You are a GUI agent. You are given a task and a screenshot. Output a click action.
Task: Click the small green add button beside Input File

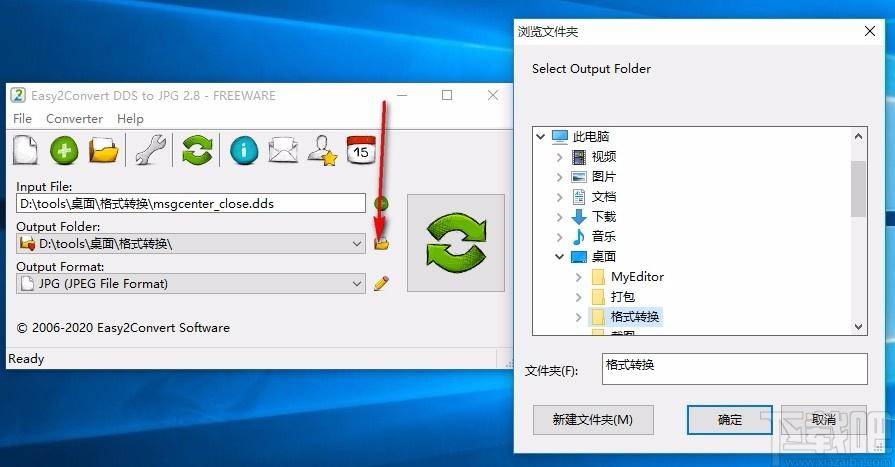[381, 203]
